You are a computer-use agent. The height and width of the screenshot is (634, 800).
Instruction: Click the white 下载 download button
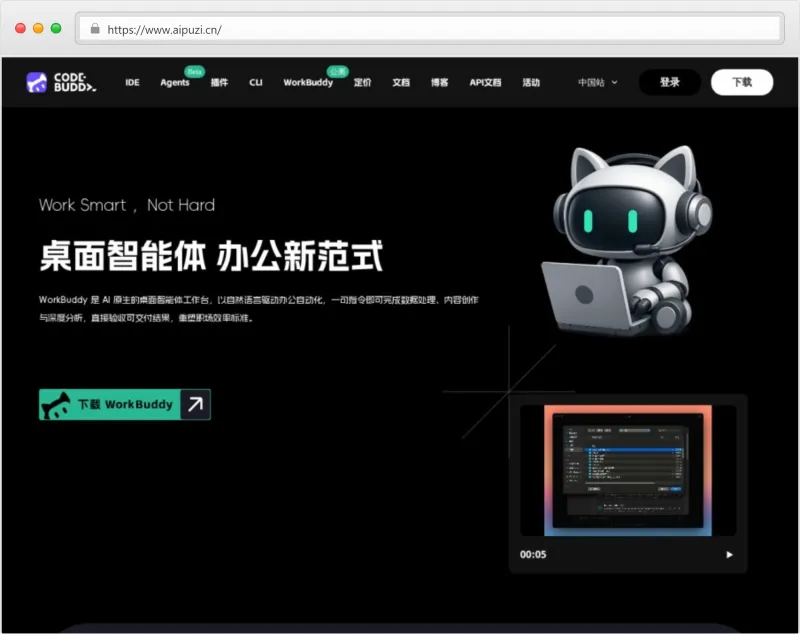pyautogui.click(x=742, y=81)
